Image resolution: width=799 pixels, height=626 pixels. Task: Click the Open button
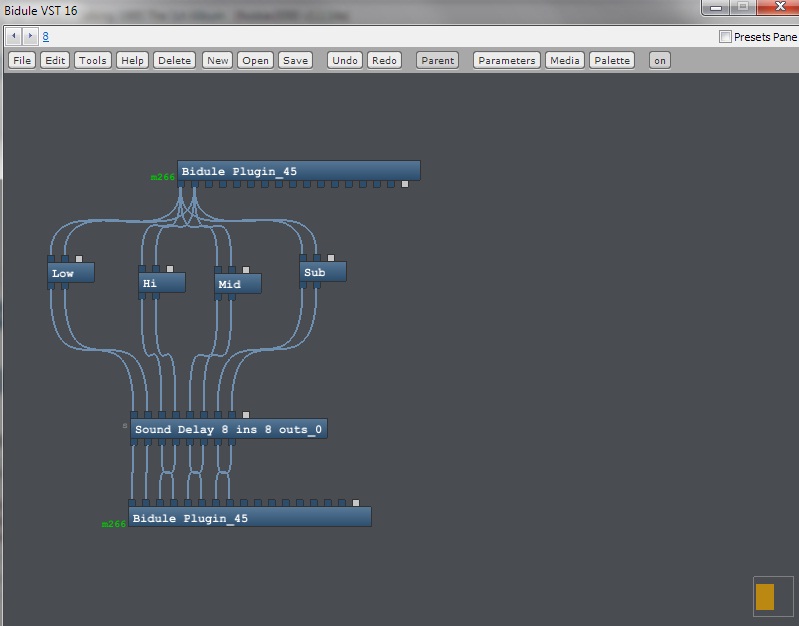click(x=255, y=60)
